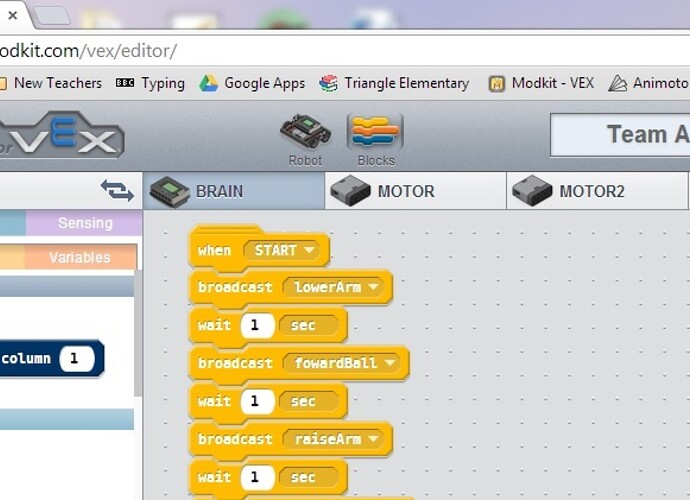Image resolution: width=690 pixels, height=500 pixels.
Task: Click the Triangle Elementary bookmark icon
Action: tap(328, 83)
